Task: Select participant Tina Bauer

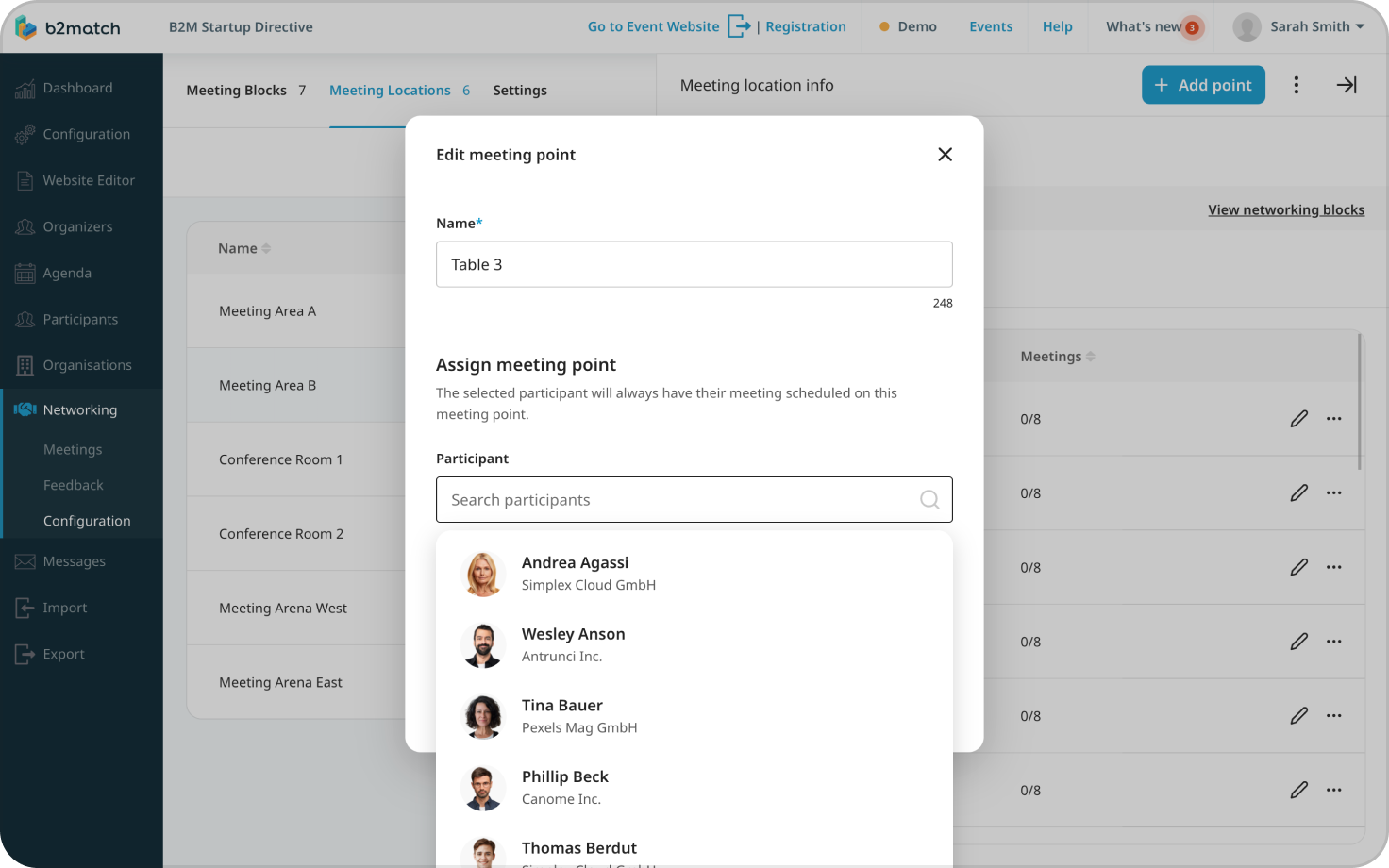Action: coord(694,716)
